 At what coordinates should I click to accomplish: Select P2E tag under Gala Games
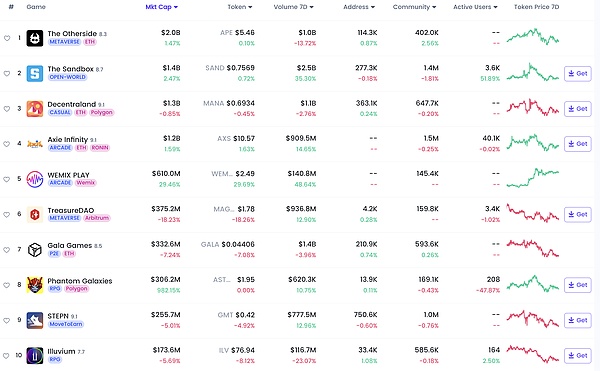pos(54,254)
